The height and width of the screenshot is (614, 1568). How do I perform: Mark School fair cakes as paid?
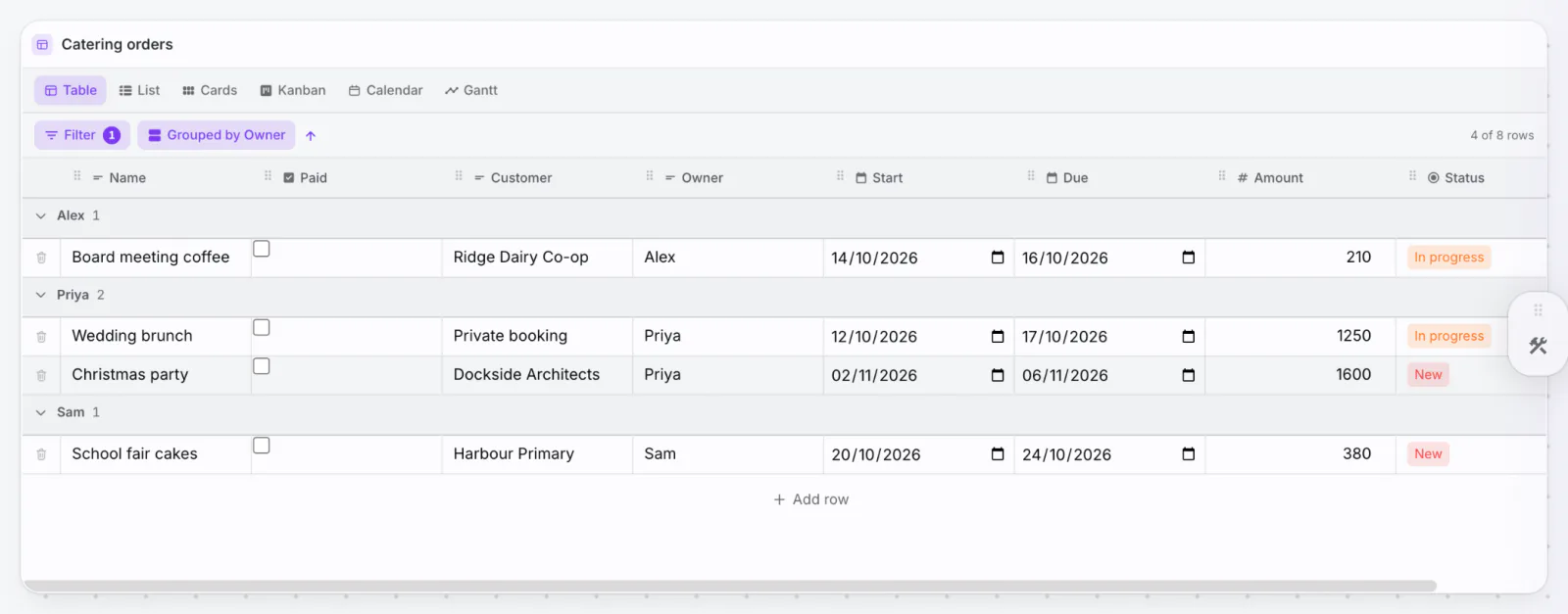[x=262, y=446]
